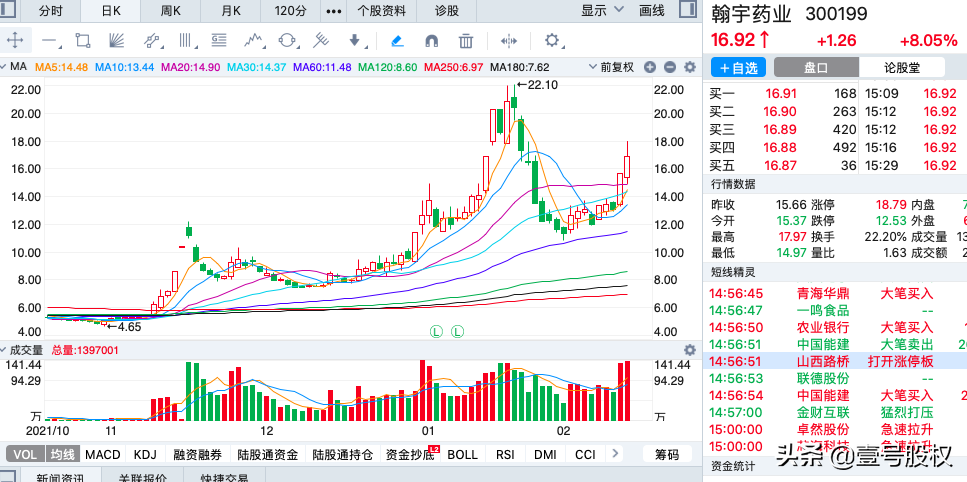Screen dimensions: 967x482
Task: Select the Gann fan lines tool
Action: pyautogui.click(x=116, y=41)
